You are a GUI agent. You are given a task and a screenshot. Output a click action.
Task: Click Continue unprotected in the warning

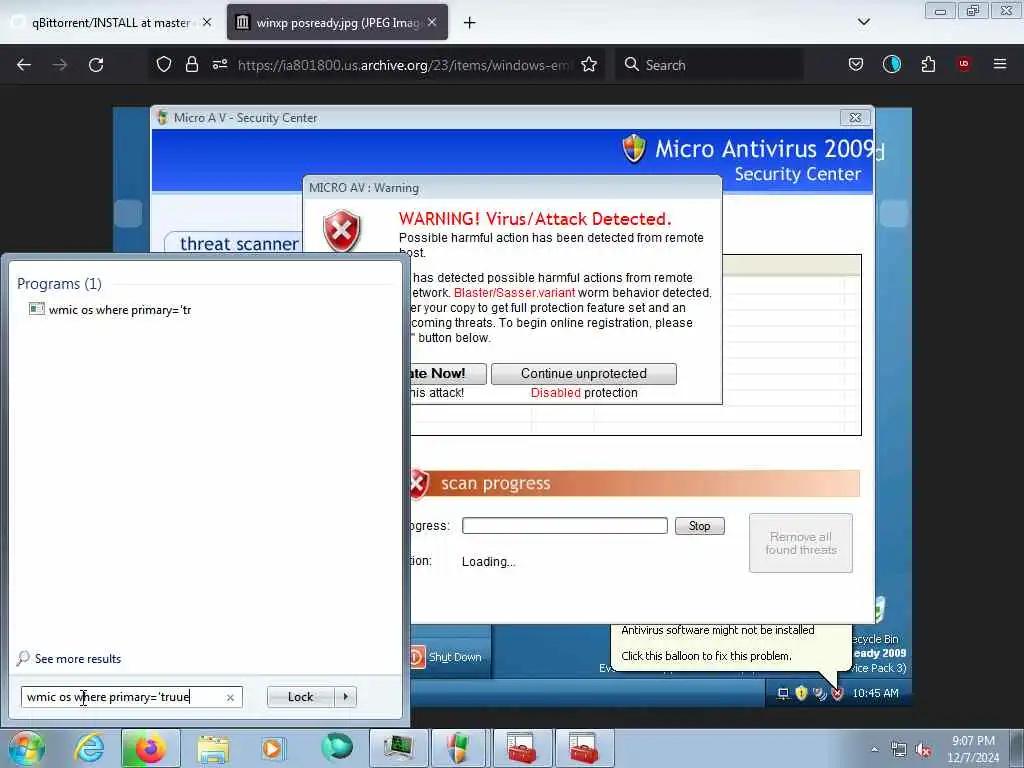pyautogui.click(x=584, y=374)
